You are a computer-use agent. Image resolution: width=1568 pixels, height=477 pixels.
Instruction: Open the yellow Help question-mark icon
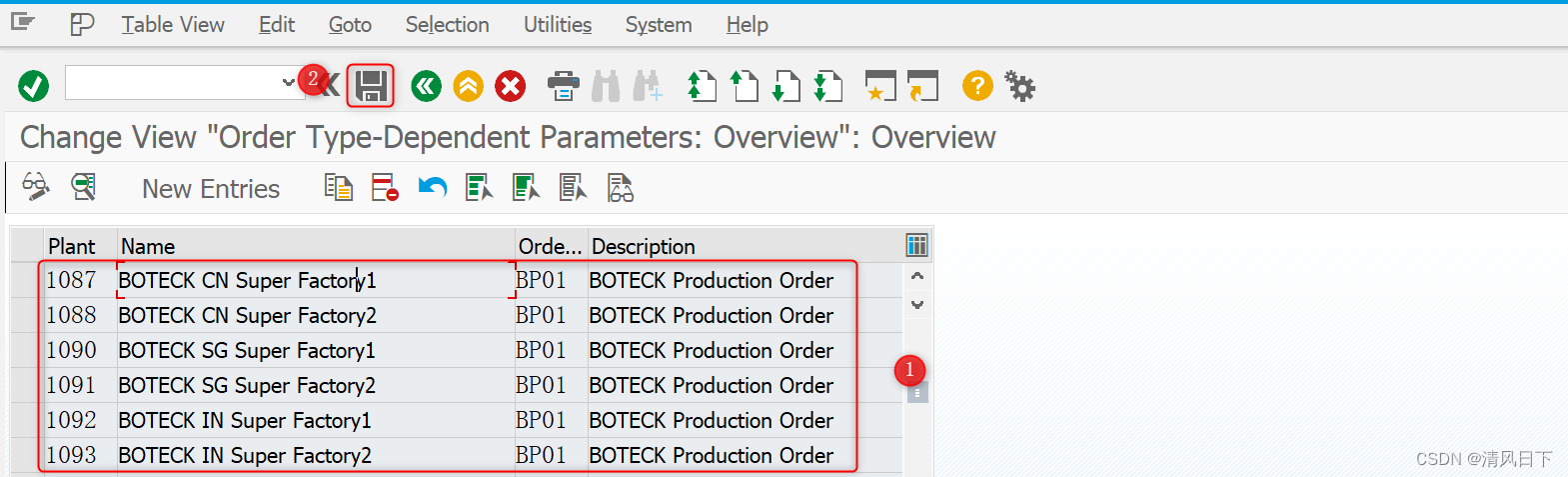977,86
